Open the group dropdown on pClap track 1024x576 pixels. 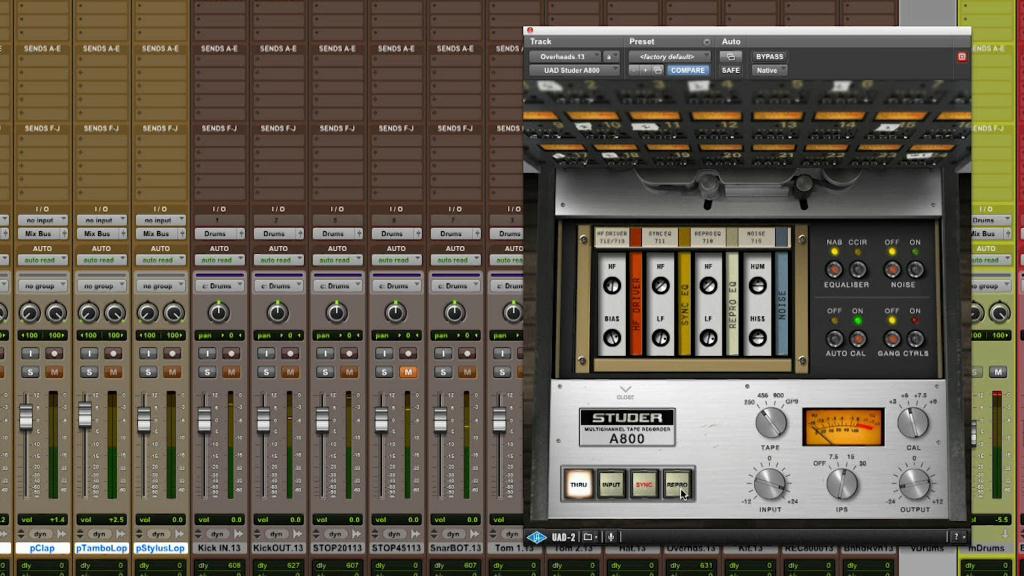pos(42,286)
